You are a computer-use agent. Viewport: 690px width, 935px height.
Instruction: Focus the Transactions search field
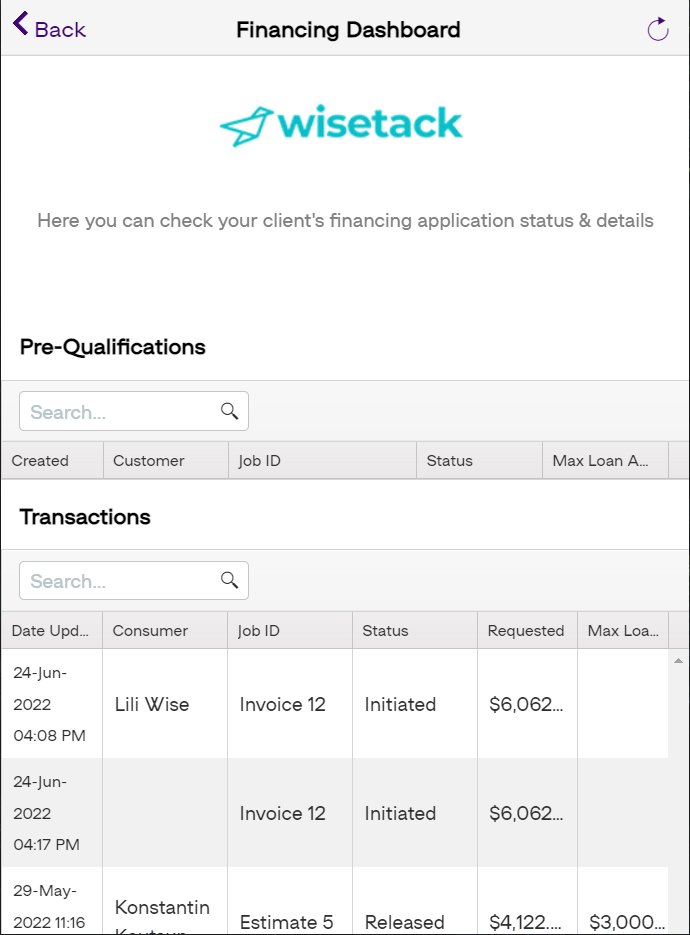pos(134,580)
